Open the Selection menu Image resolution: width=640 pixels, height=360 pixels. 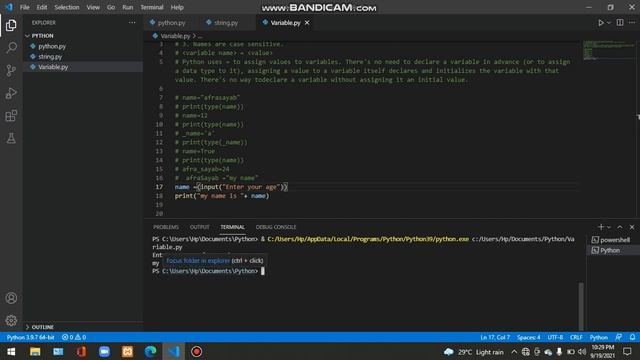pos(67,7)
